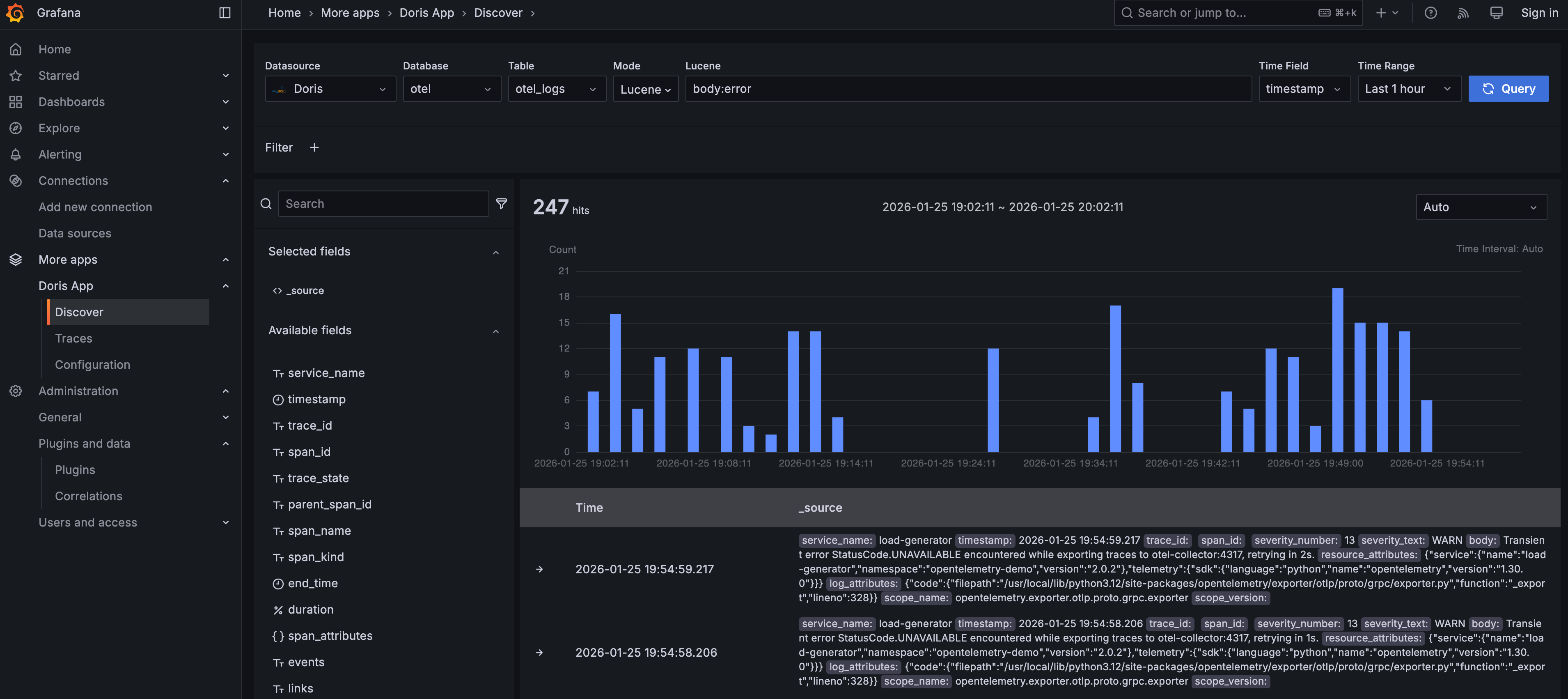The height and width of the screenshot is (699, 1568).
Task: Click the Time column header
Action: click(589, 508)
